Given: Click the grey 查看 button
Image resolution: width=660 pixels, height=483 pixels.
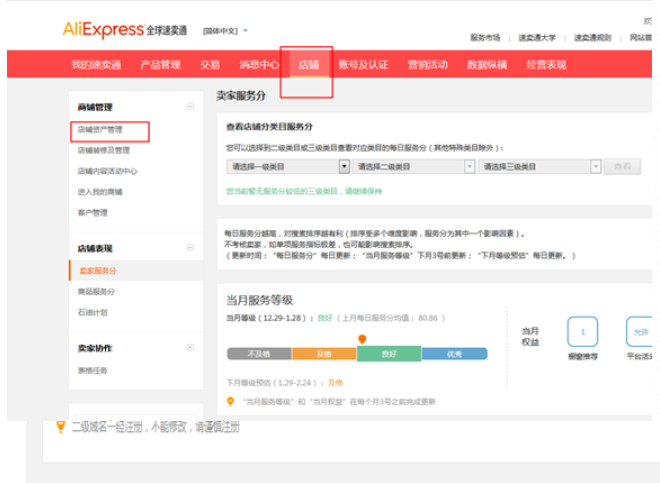Looking at the screenshot, I should pyautogui.click(x=623, y=167).
